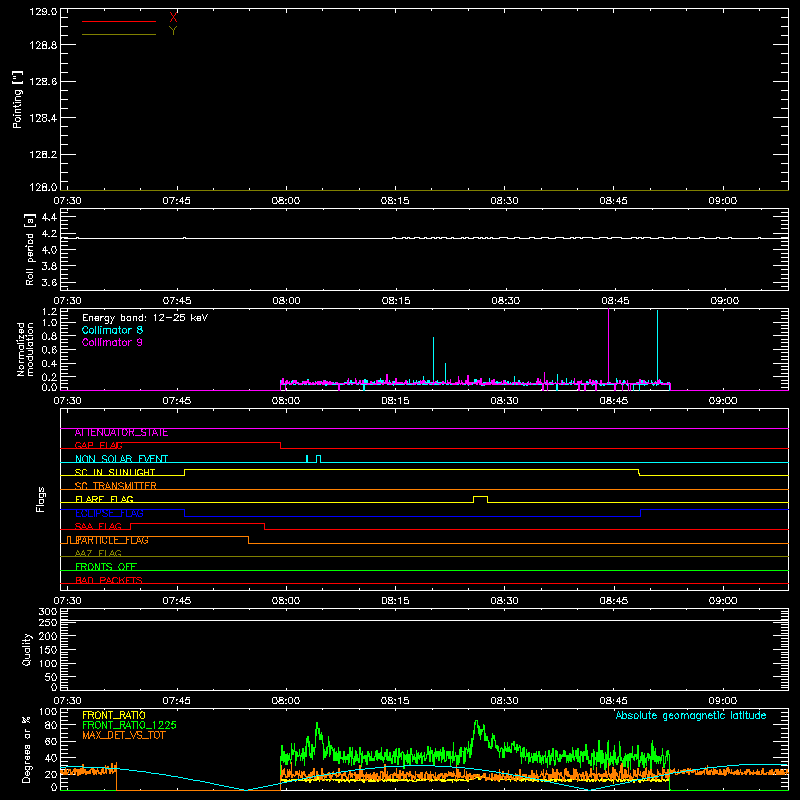Click the 07:45 time tick under Flags panel
The height and width of the screenshot is (800, 800).
[177, 601]
